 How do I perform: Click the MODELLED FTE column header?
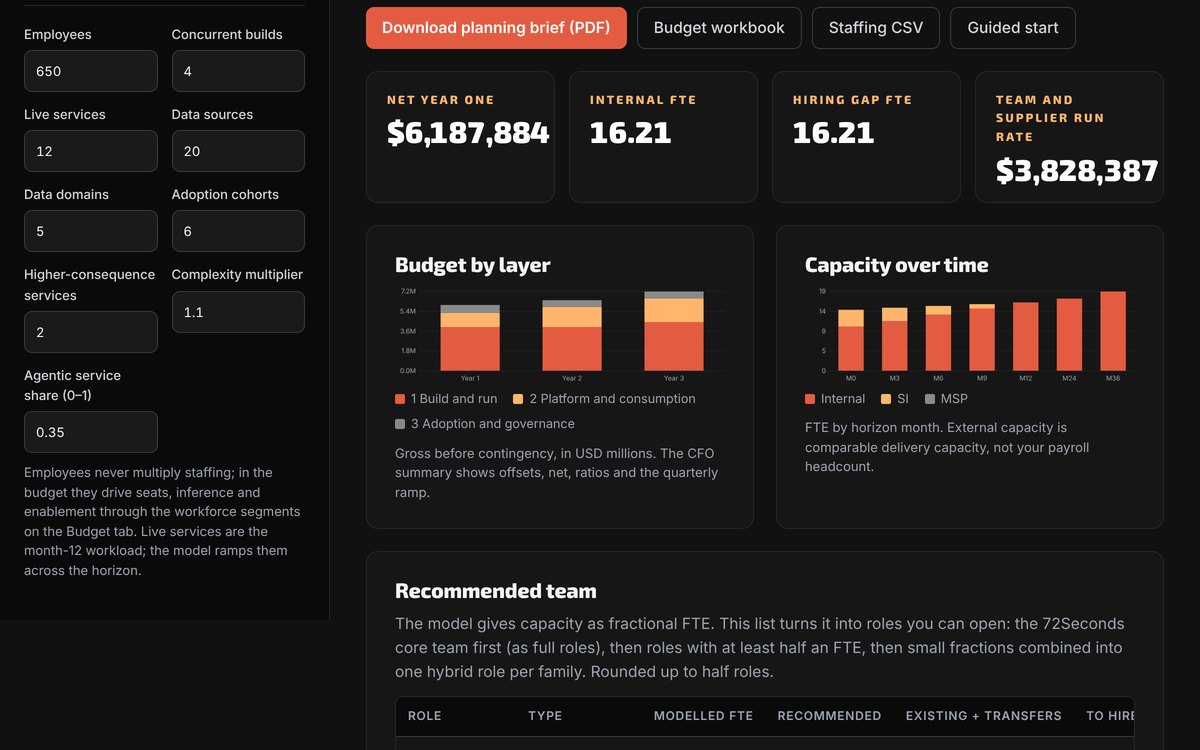pos(703,716)
